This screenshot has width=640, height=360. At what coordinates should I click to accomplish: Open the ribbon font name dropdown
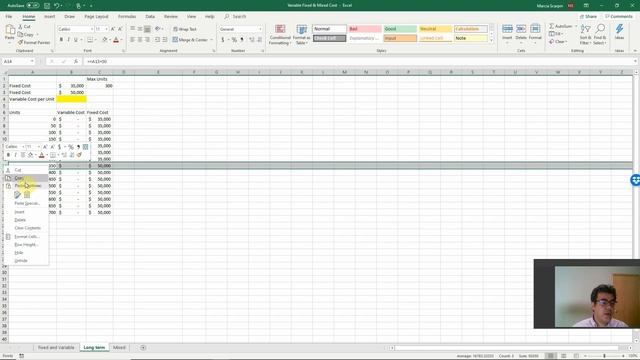[92, 29]
